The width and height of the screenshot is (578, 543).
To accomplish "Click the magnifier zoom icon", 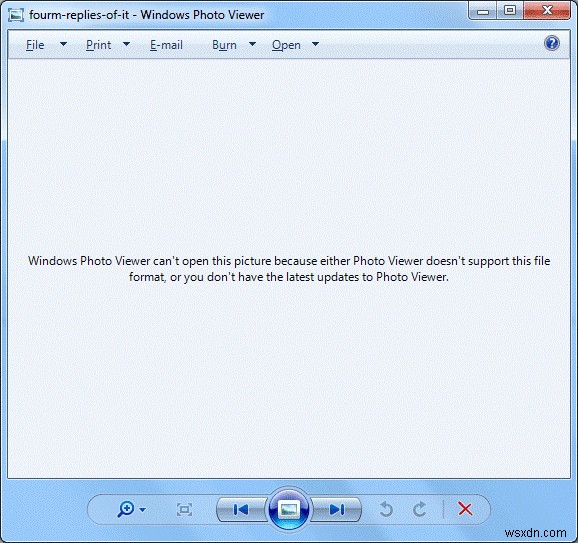I will [126, 509].
